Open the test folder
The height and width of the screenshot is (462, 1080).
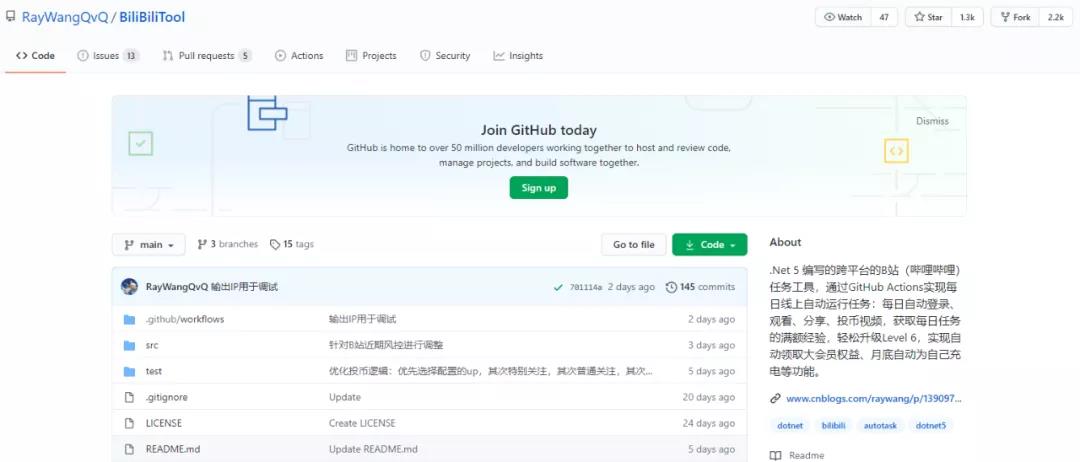coord(154,372)
